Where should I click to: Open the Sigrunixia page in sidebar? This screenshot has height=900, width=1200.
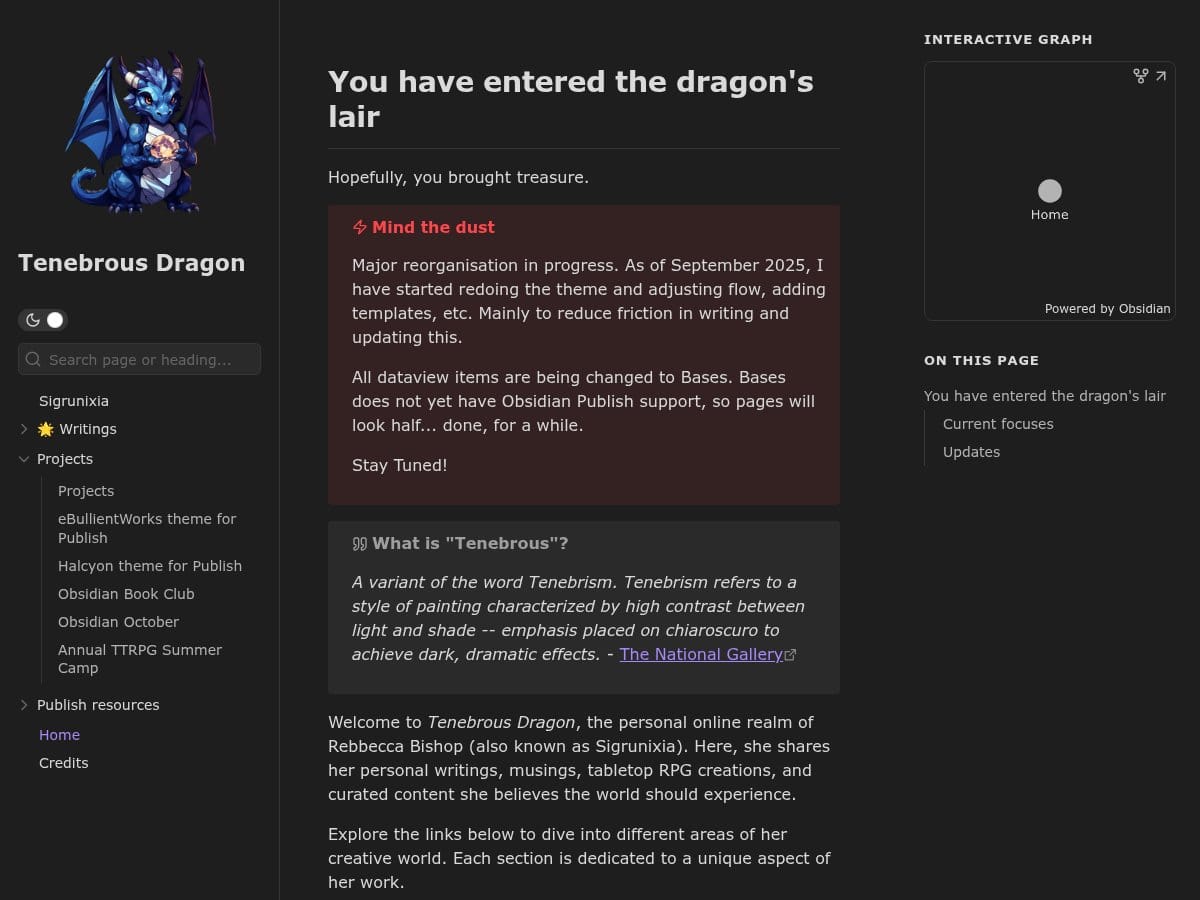[x=74, y=401]
